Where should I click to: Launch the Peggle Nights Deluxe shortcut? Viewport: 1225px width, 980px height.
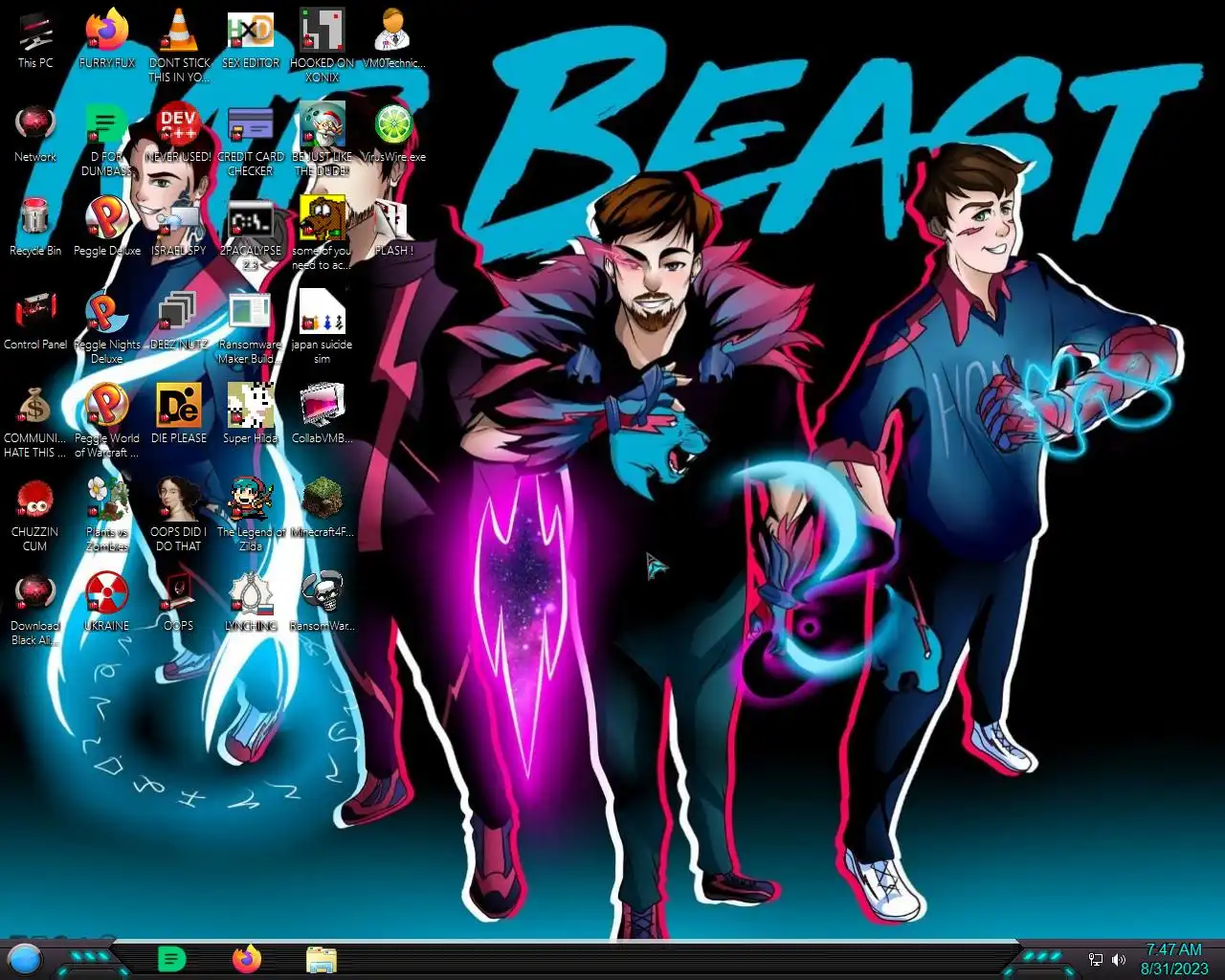click(x=107, y=327)
